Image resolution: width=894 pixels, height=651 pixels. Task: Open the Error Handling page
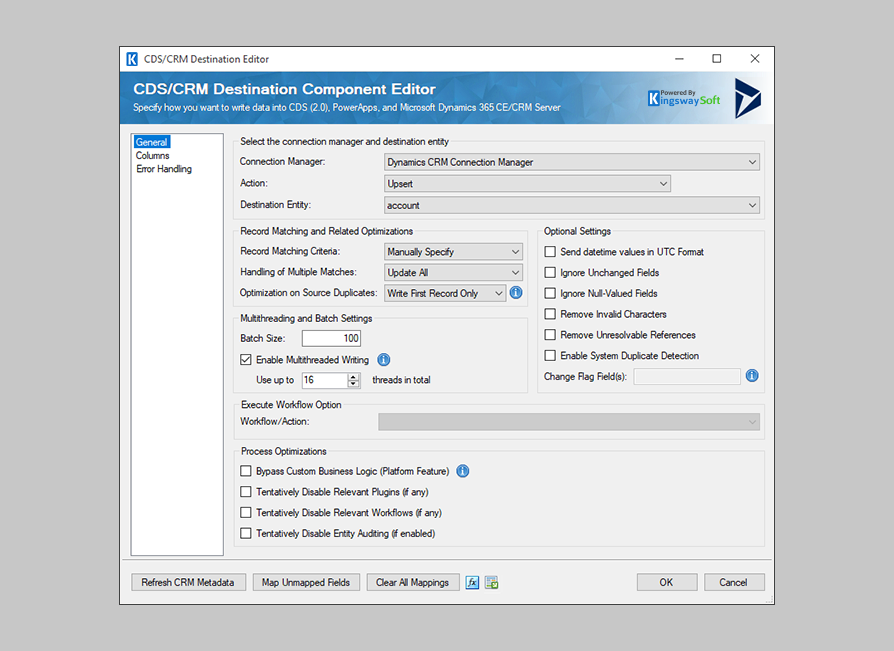pyautogui.click(x=164, y=168)
